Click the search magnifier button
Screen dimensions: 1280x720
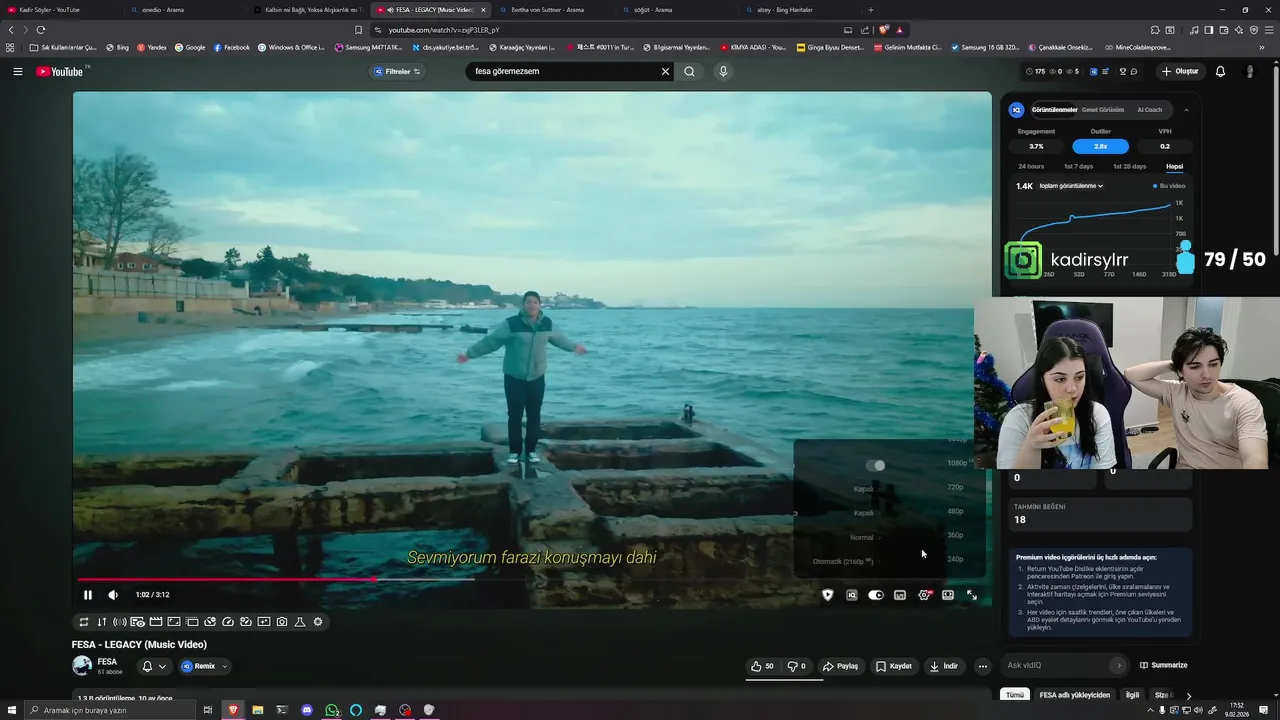tap(689, 72)
